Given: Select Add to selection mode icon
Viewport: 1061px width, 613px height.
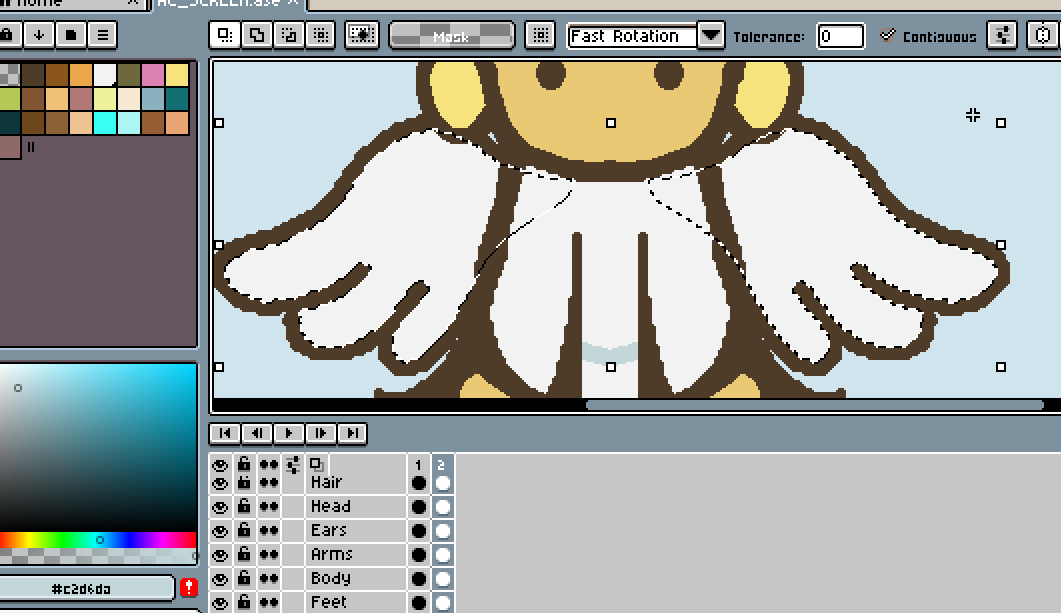Looking at the screenshot, I should (257, 35).
